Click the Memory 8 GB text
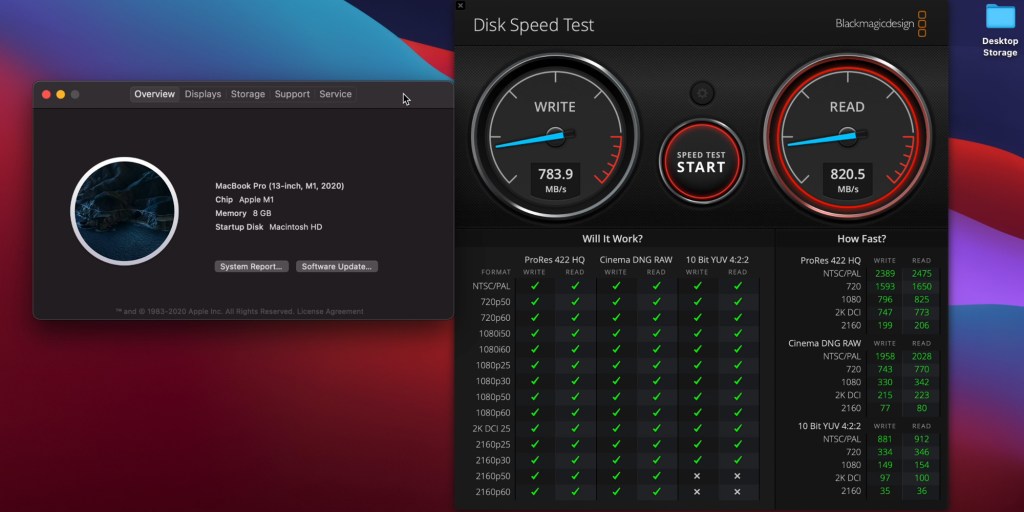Viewport: 1024px width, 512px height. pyautogui.click(x=243, y=214)
